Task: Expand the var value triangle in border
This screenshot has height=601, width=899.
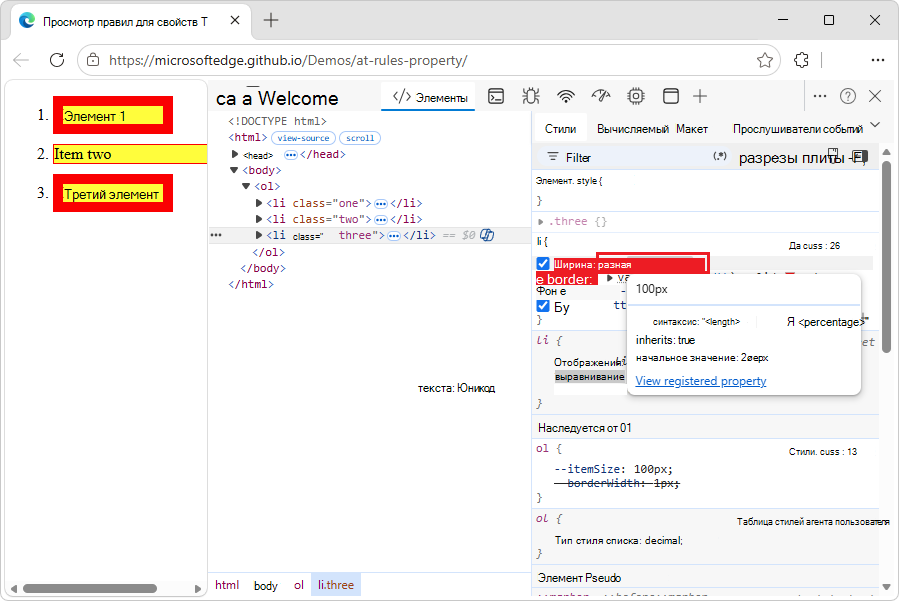Action: point(610,278)
